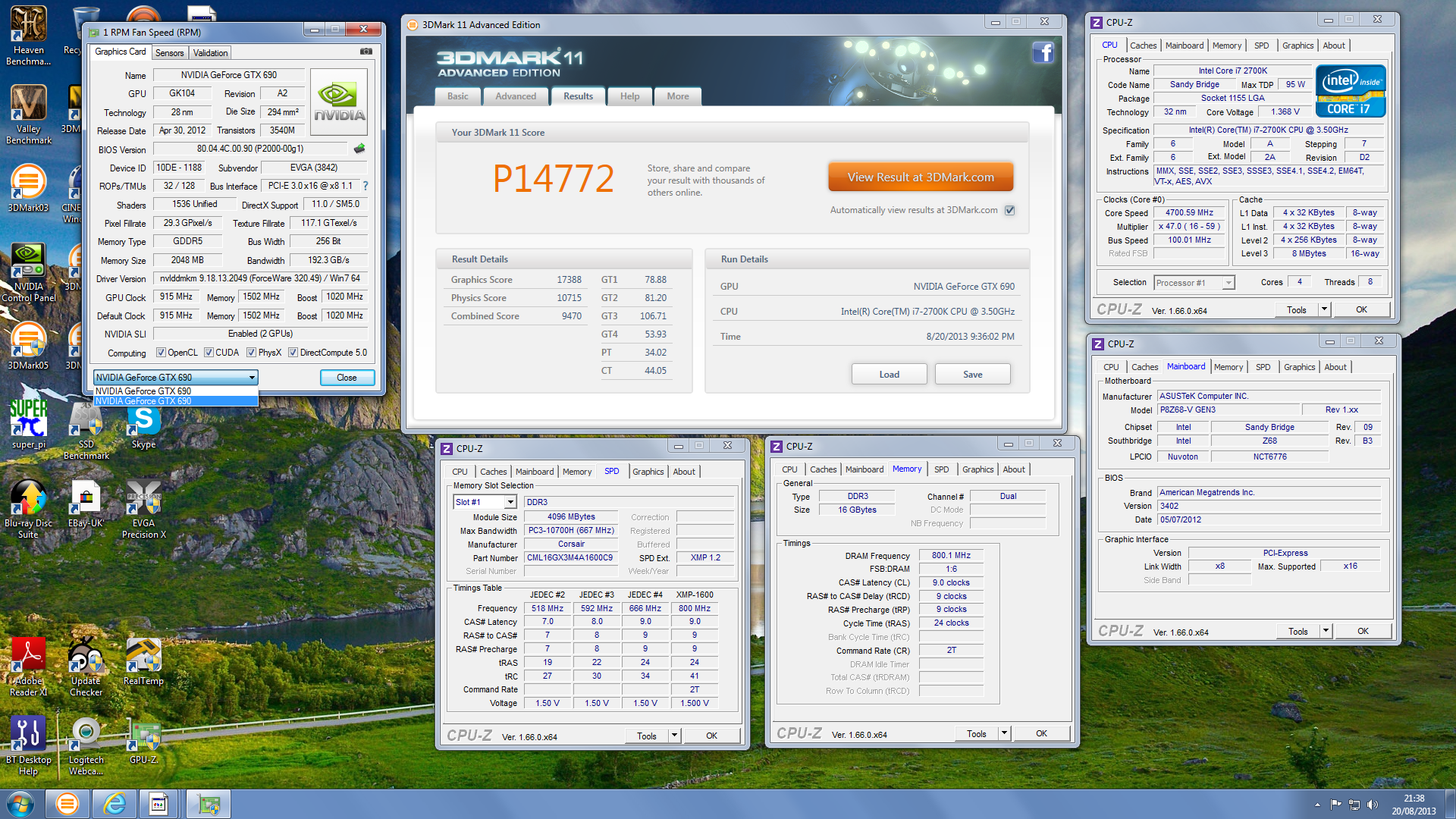Launch RealTemp desktop icon
The image size is (1456, 819).
click(143, 661)
